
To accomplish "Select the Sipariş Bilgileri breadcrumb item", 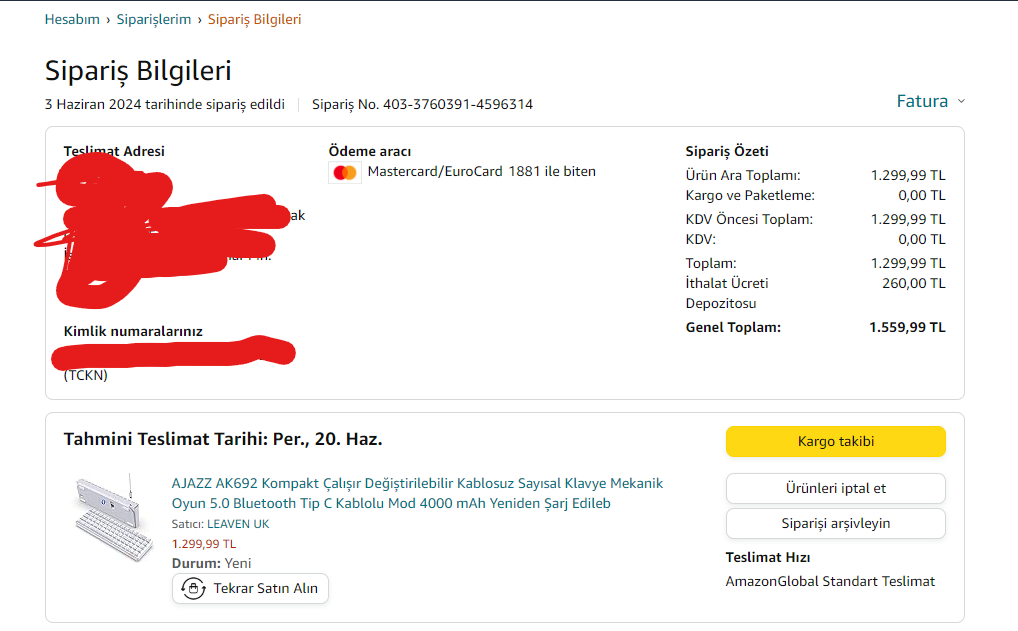I will (254, 19).
